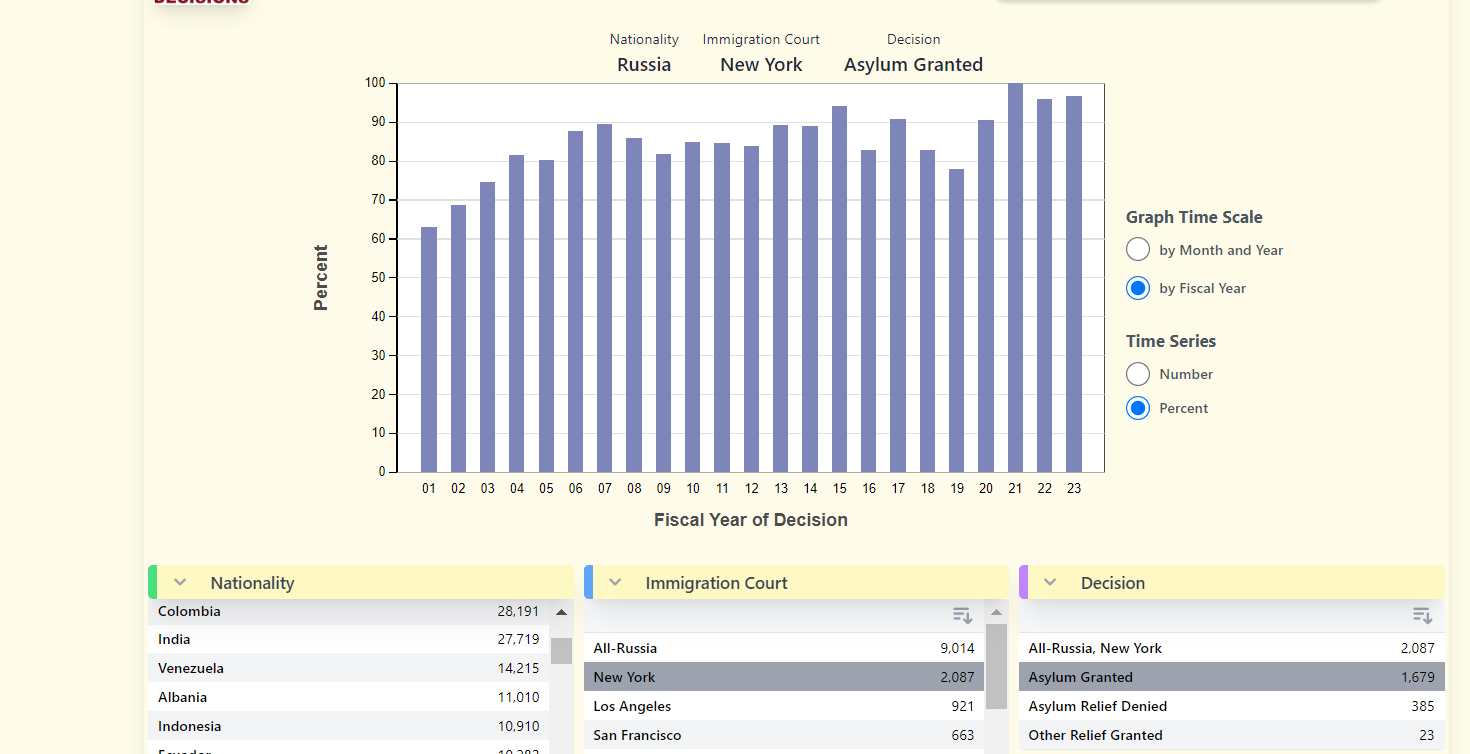Screen dimensions: 1470x754
Task: Select Other Relief Granted decision
Action: coord(1231,735)
